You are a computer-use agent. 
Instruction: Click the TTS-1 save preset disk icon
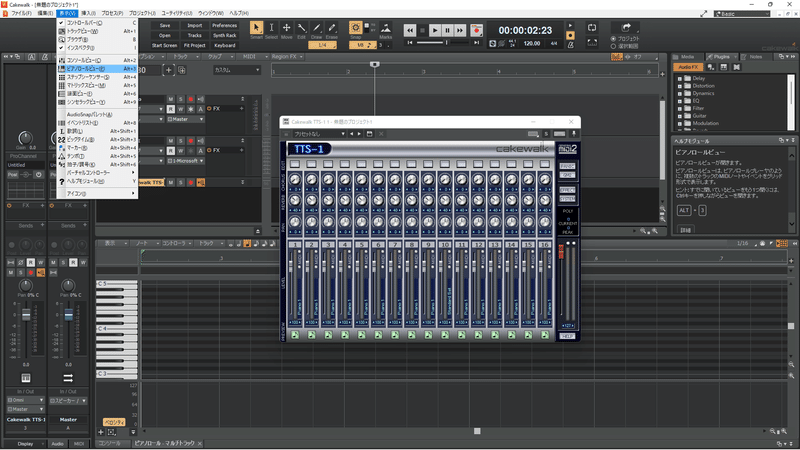coord(369,134)
